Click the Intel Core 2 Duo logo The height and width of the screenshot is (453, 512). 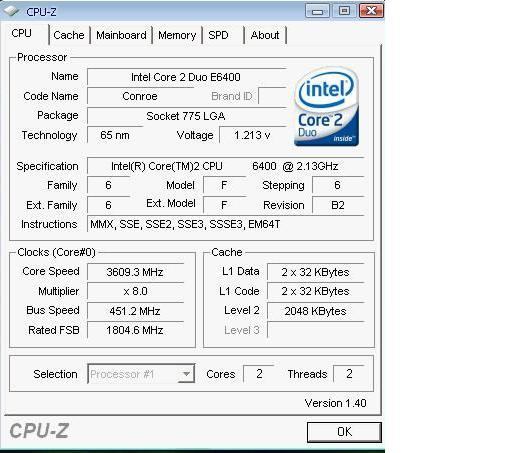point(327,107)
